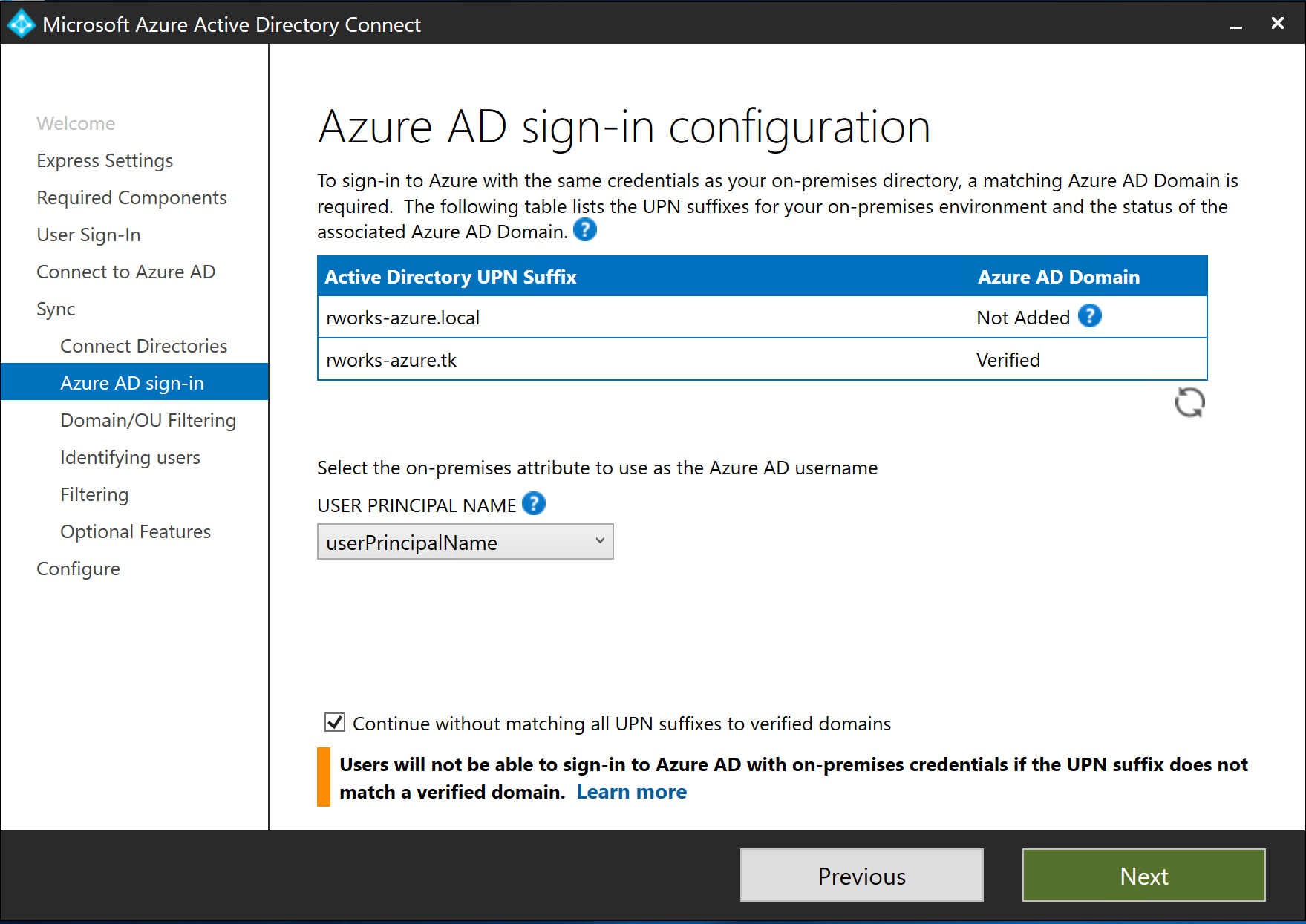Close the Azure AD Connect window

[1277, 23]
